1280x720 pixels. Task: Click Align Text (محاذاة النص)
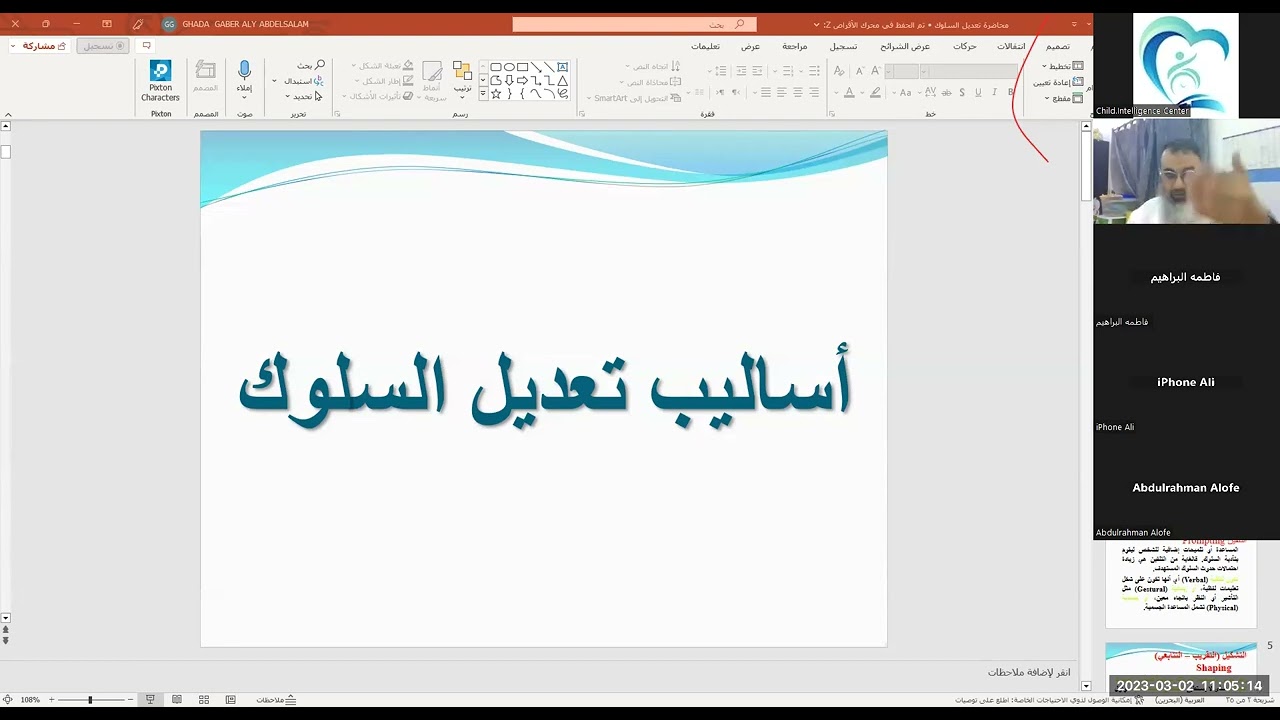click(650, 82)
